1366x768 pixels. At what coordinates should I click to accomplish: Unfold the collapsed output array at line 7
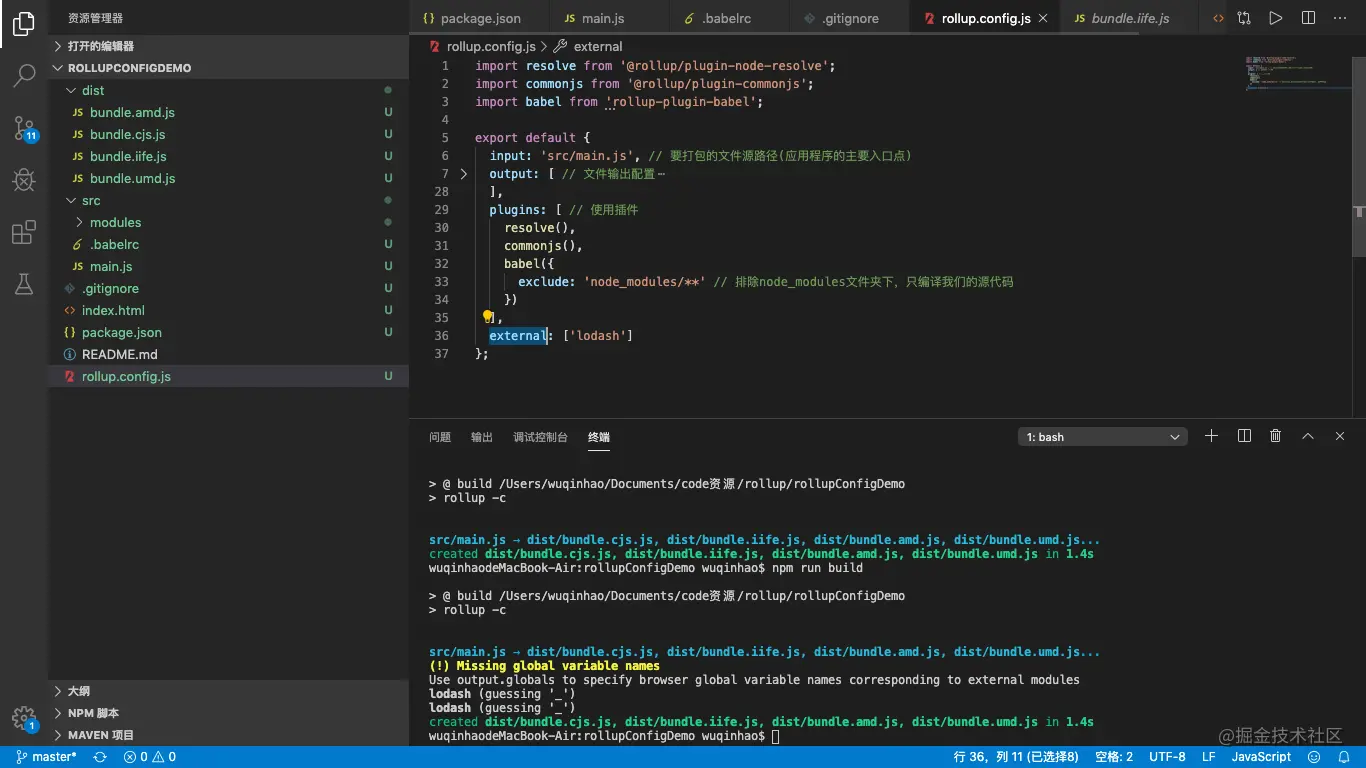tap(463, 174)
